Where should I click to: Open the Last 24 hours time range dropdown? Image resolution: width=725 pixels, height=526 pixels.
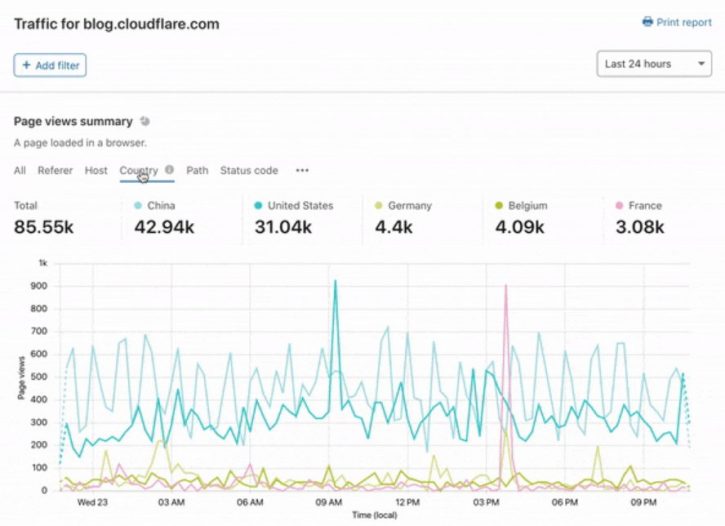pos(654,64)
